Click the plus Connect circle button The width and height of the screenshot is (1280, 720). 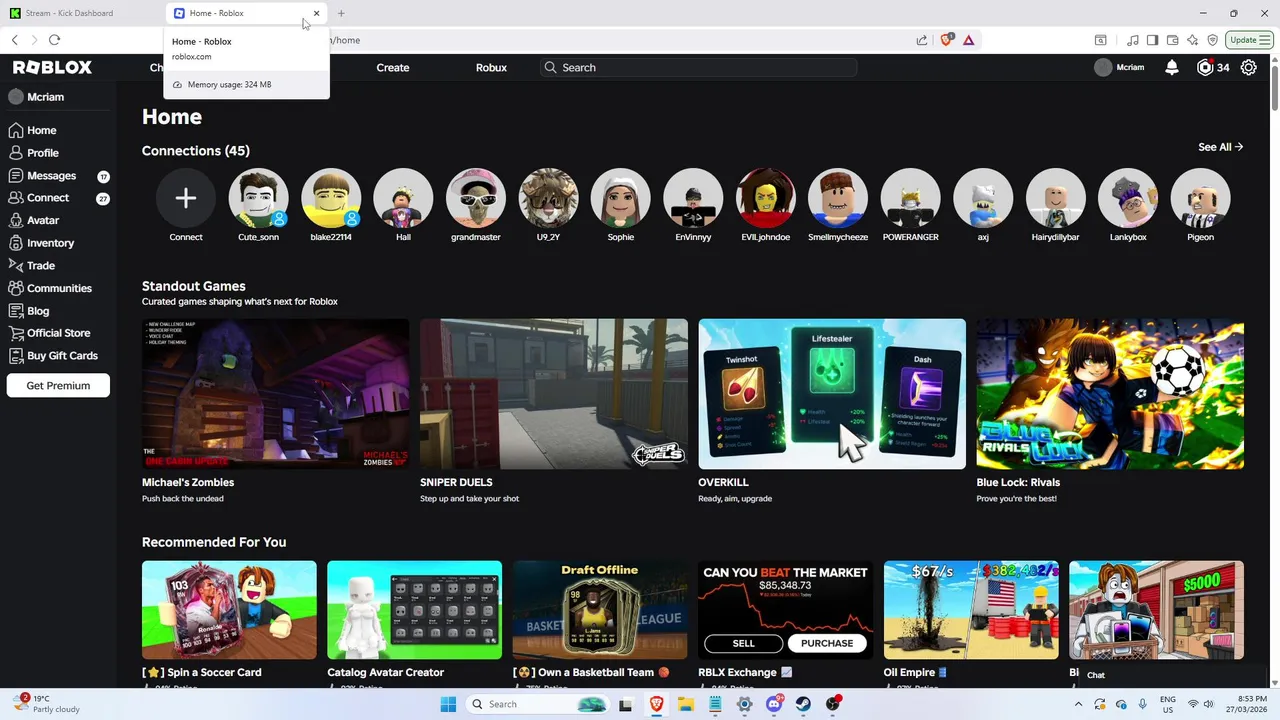(x=186, y=198)
